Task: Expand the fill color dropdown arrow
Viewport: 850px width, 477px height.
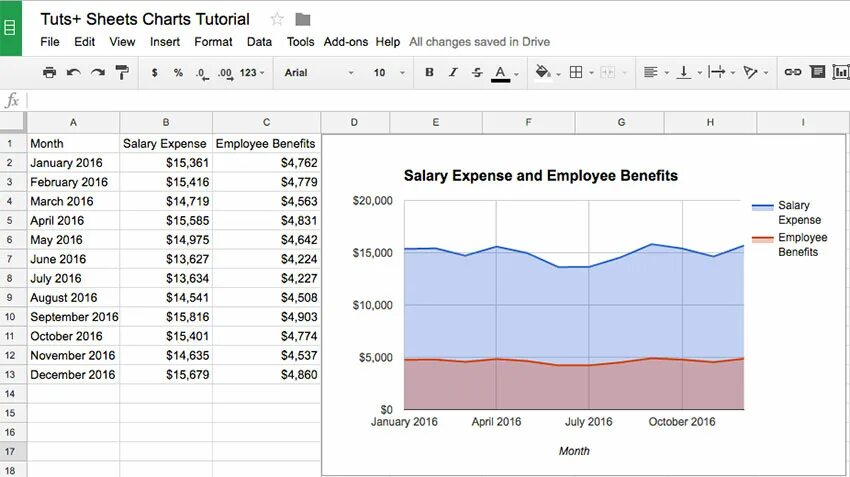Action: coord(558,74)
